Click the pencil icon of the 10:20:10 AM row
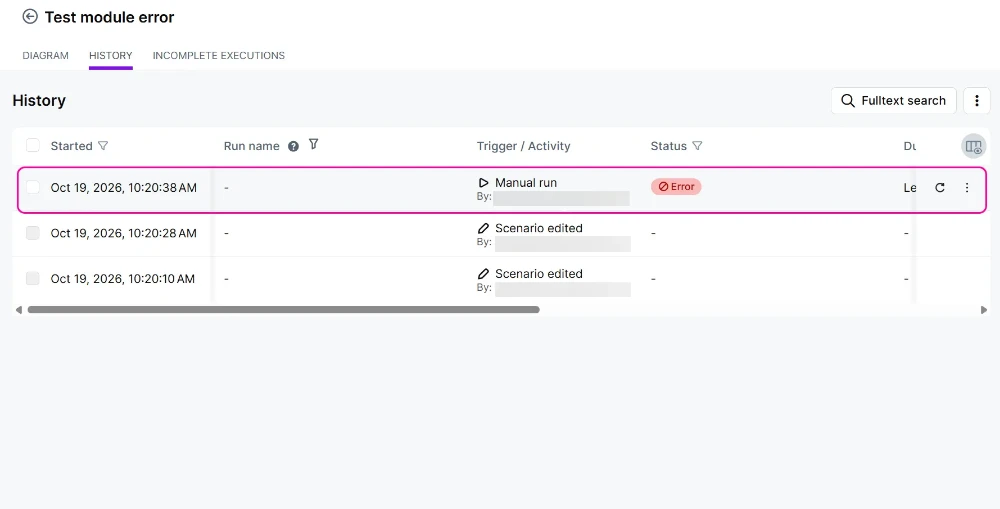The width and height of the screenshot is (1000, 509). click(483, 274)
